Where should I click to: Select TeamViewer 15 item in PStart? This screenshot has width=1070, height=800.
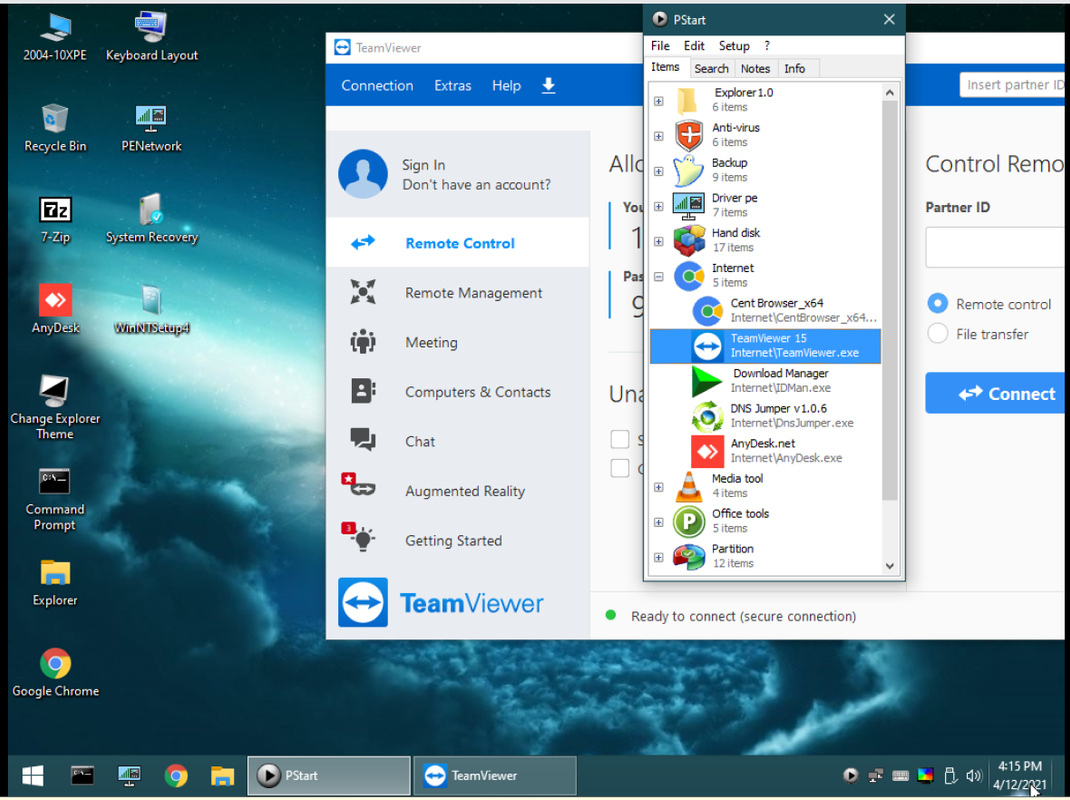[x=765, y=346]
